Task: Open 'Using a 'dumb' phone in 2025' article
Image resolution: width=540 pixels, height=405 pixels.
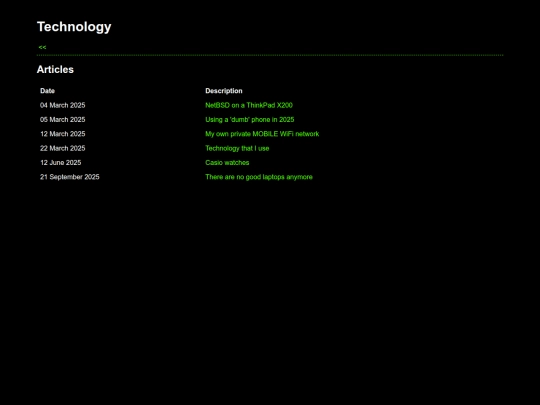Action: click(x=250, y=120)
